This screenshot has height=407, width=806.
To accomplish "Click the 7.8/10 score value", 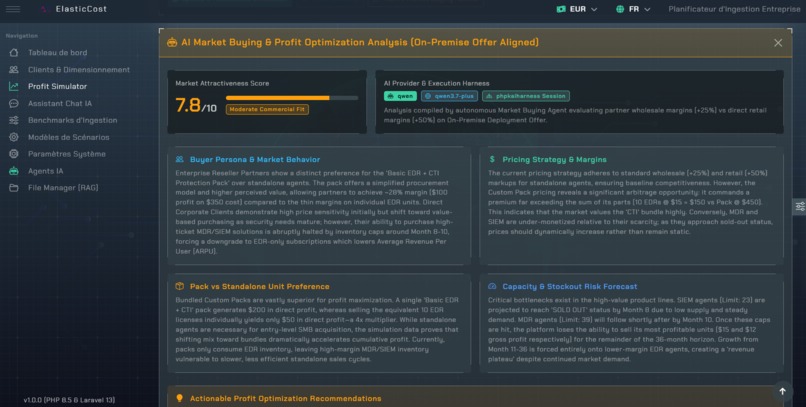I will click(196, 105).
